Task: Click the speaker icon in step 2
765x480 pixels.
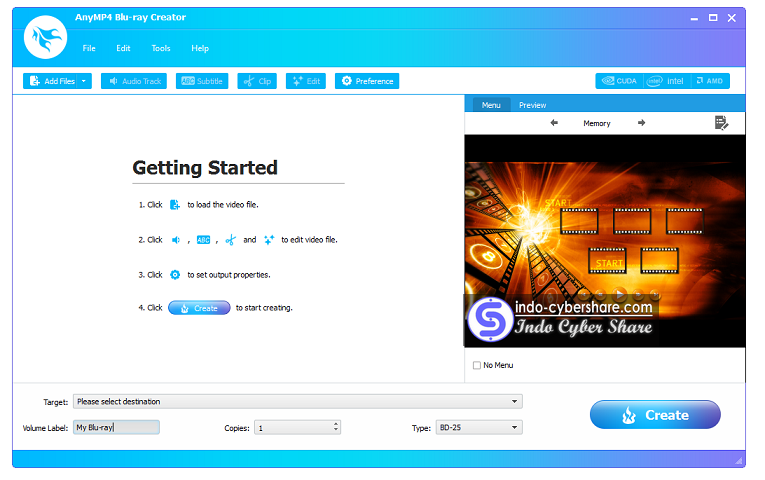Action: (176, 240)
